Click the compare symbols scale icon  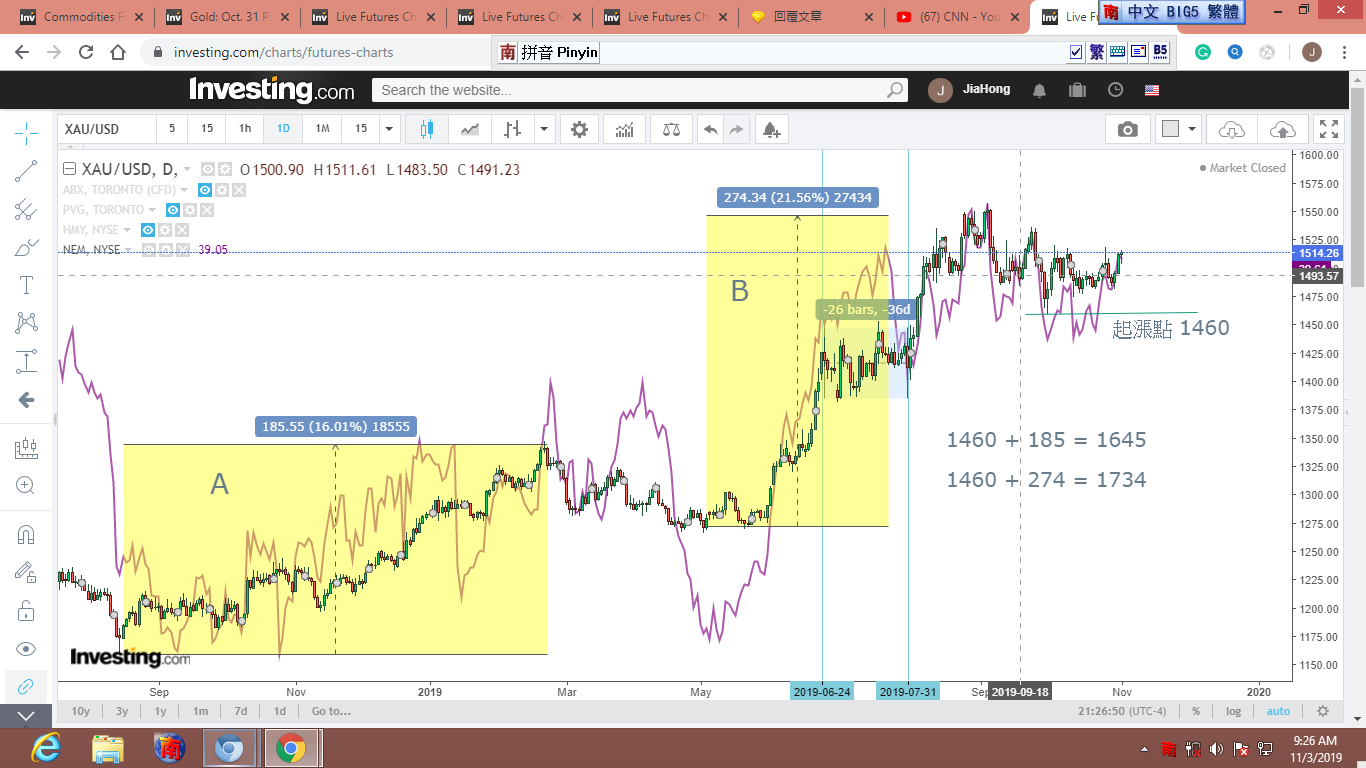click(671, 129)
